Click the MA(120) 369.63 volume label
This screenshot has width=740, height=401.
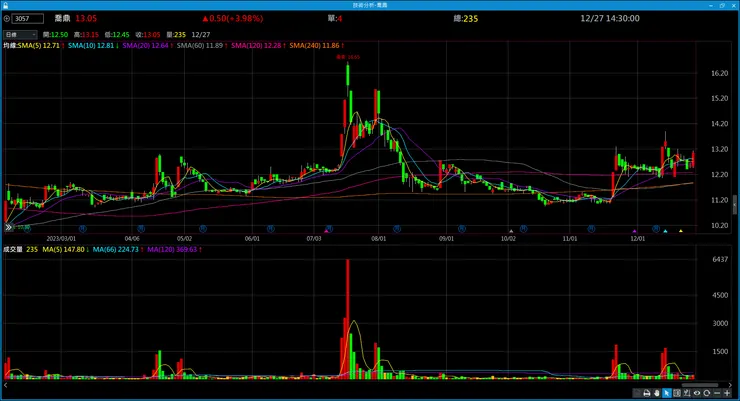coord(172,250)
